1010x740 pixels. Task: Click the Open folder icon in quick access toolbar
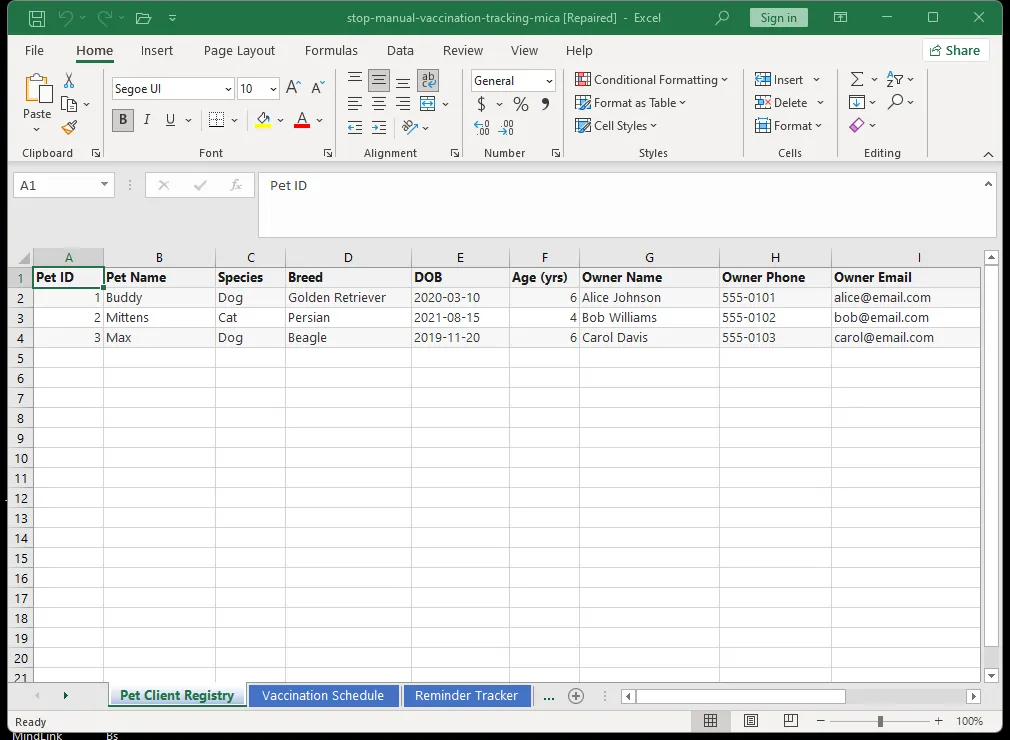click(x=143, y=18)
